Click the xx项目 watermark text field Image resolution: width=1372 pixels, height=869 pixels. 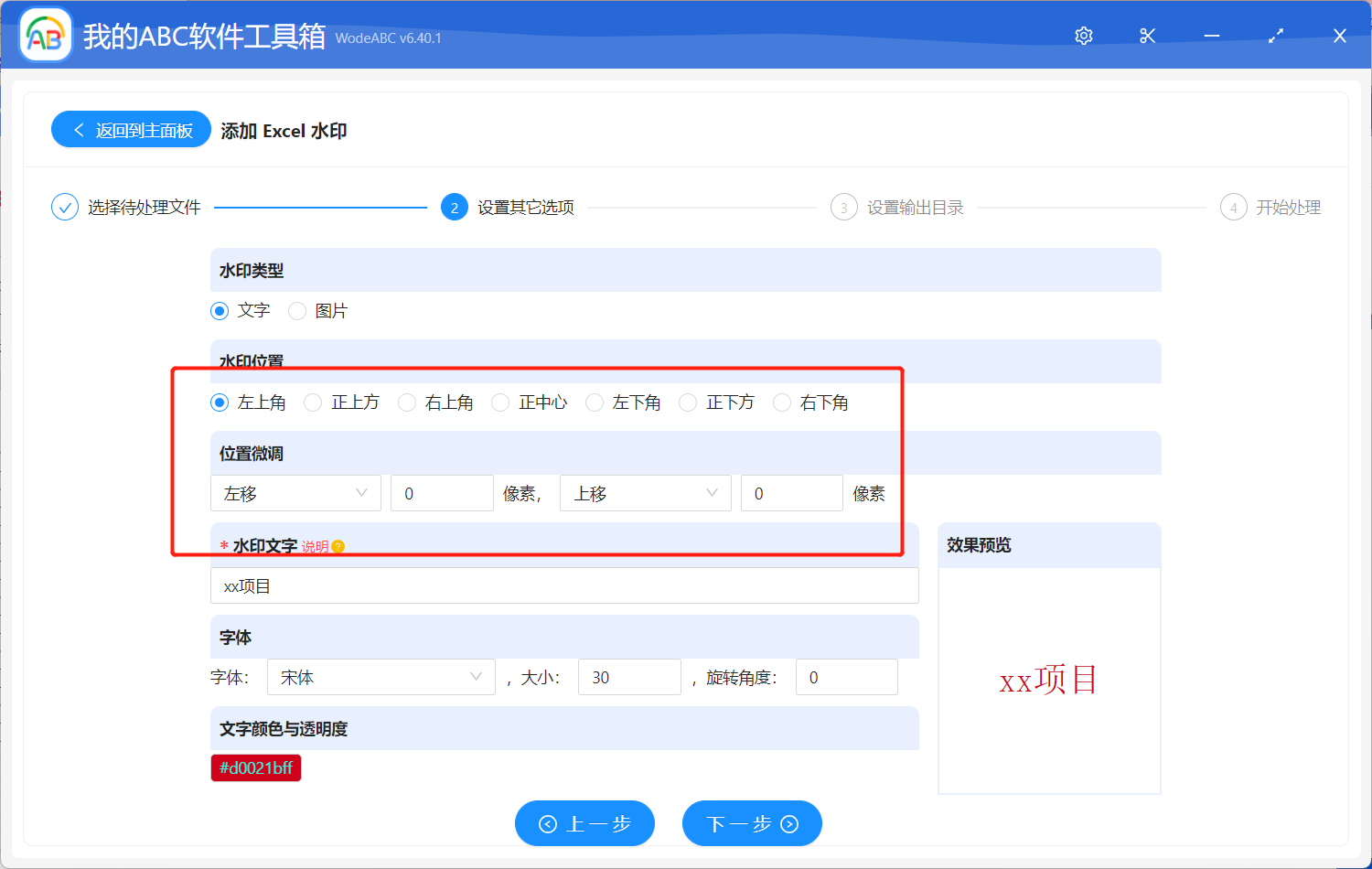[564, 585]
